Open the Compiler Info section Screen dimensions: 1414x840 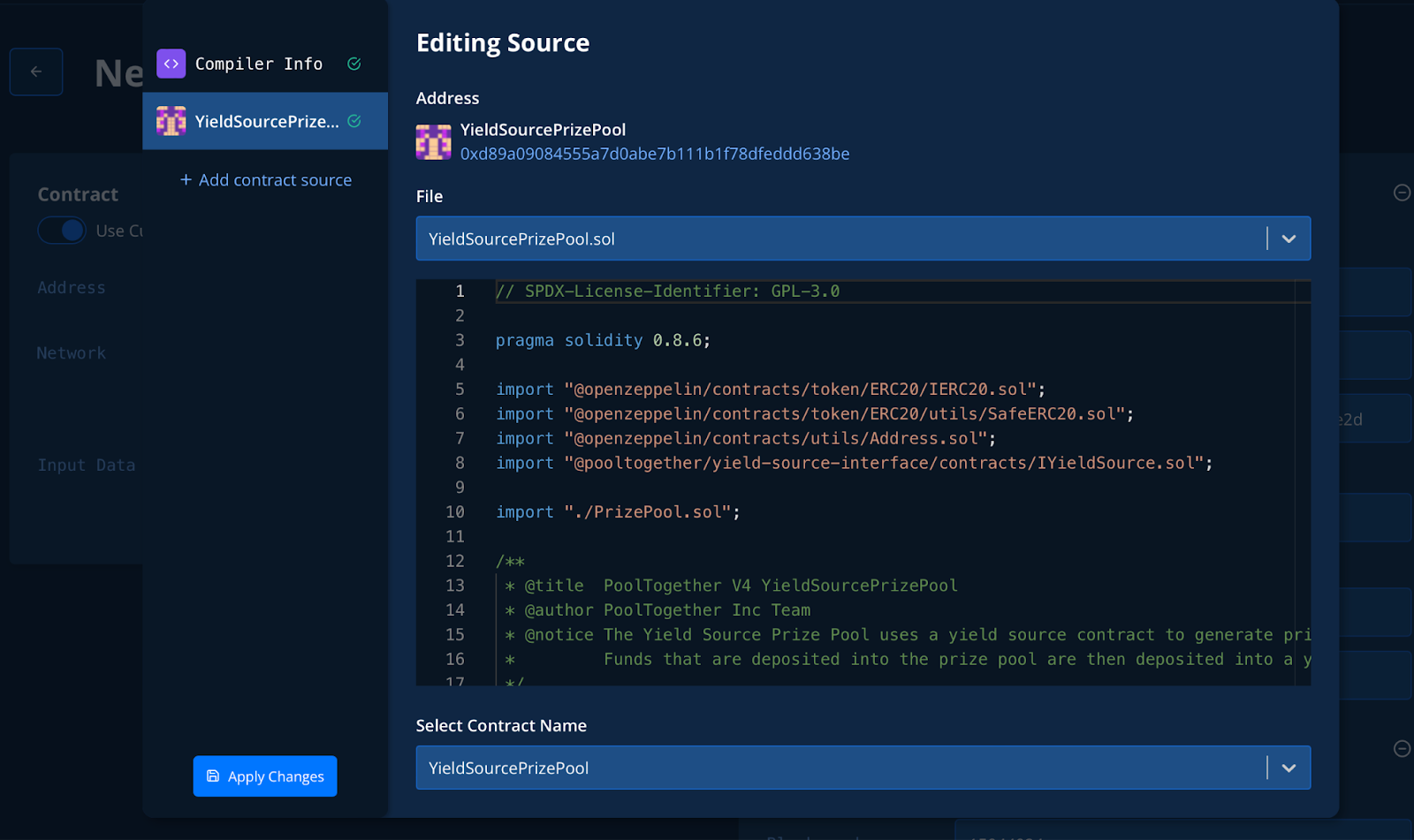(x=258, y=64)
